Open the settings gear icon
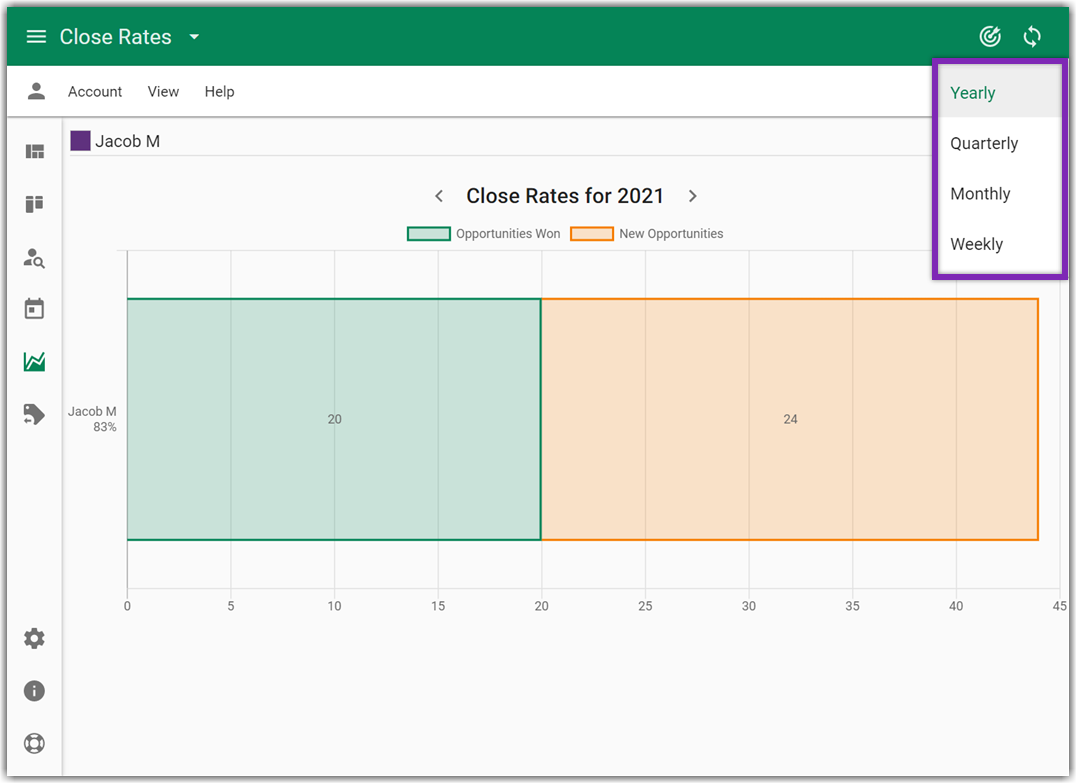The image size is (1077, 784). [x=34, y=638]
